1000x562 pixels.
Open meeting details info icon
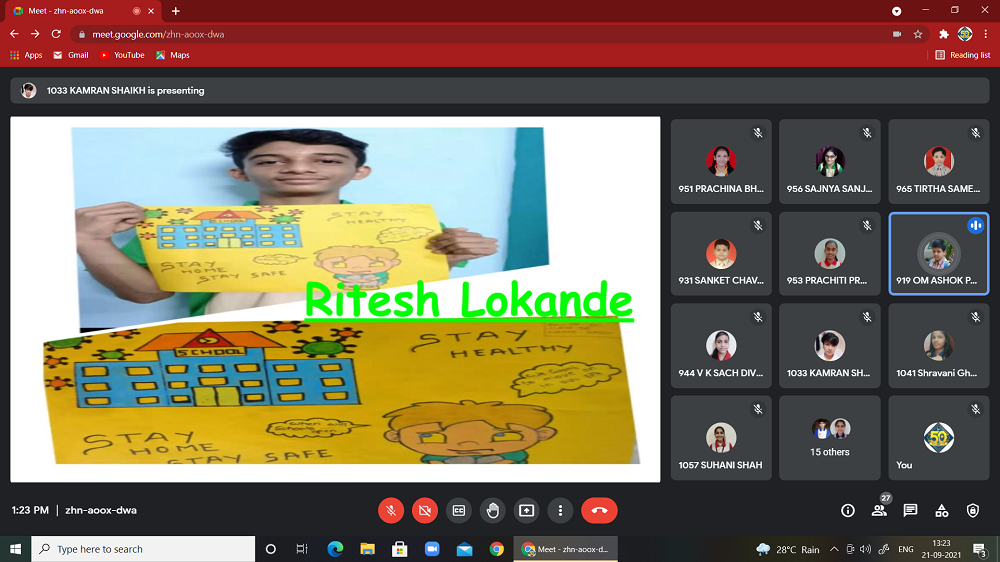848,510
